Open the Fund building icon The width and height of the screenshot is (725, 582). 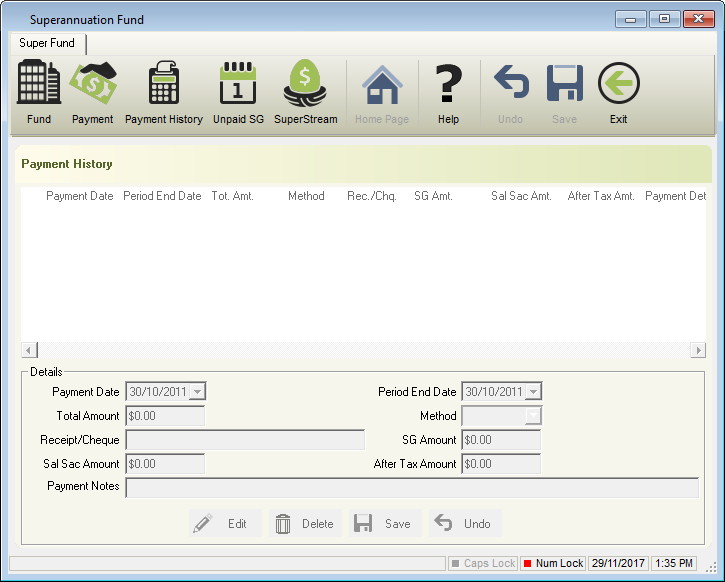click(x=39, y=82)
